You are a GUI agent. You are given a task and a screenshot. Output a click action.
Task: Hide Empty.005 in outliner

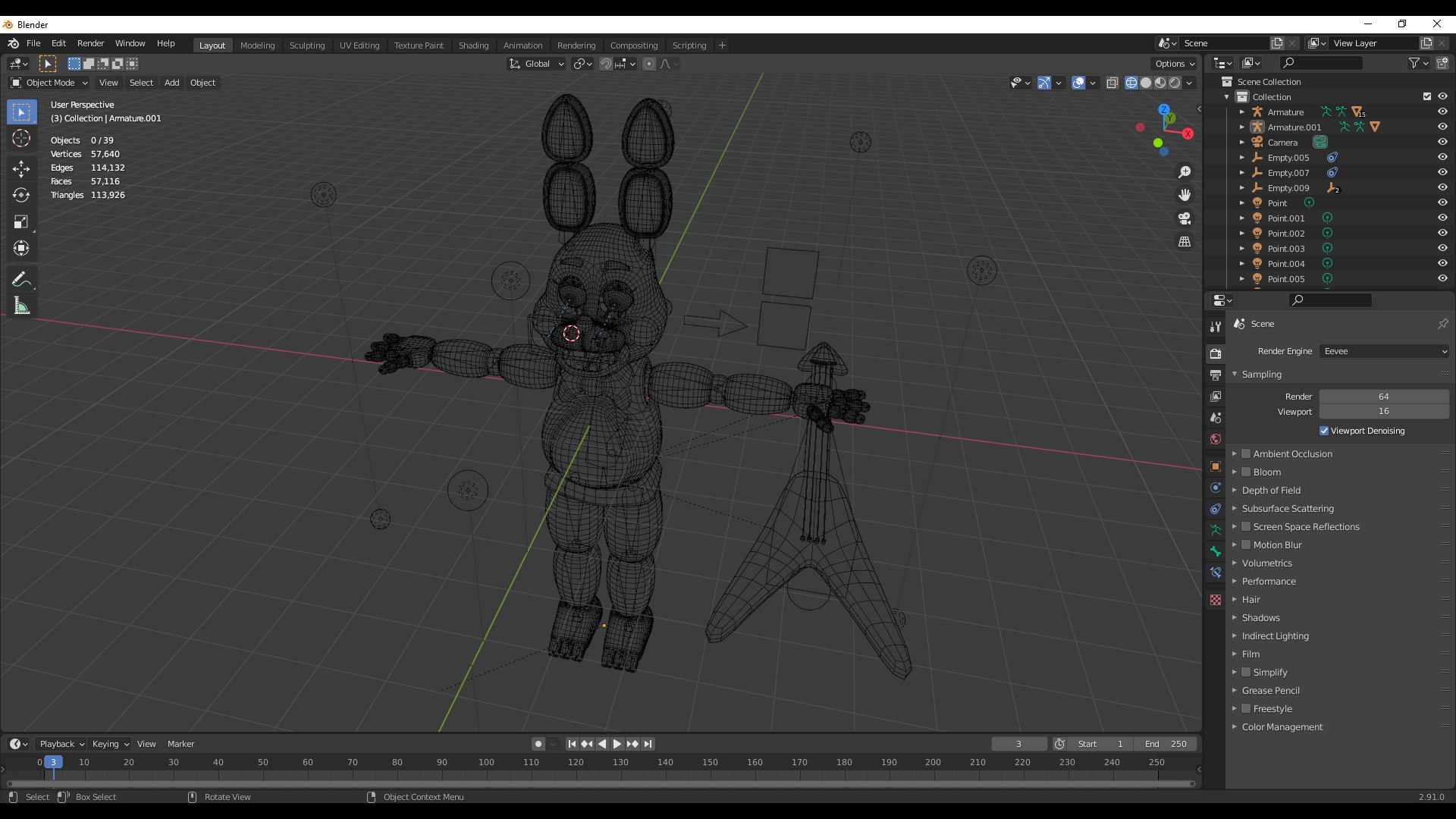click(1442, 157)
